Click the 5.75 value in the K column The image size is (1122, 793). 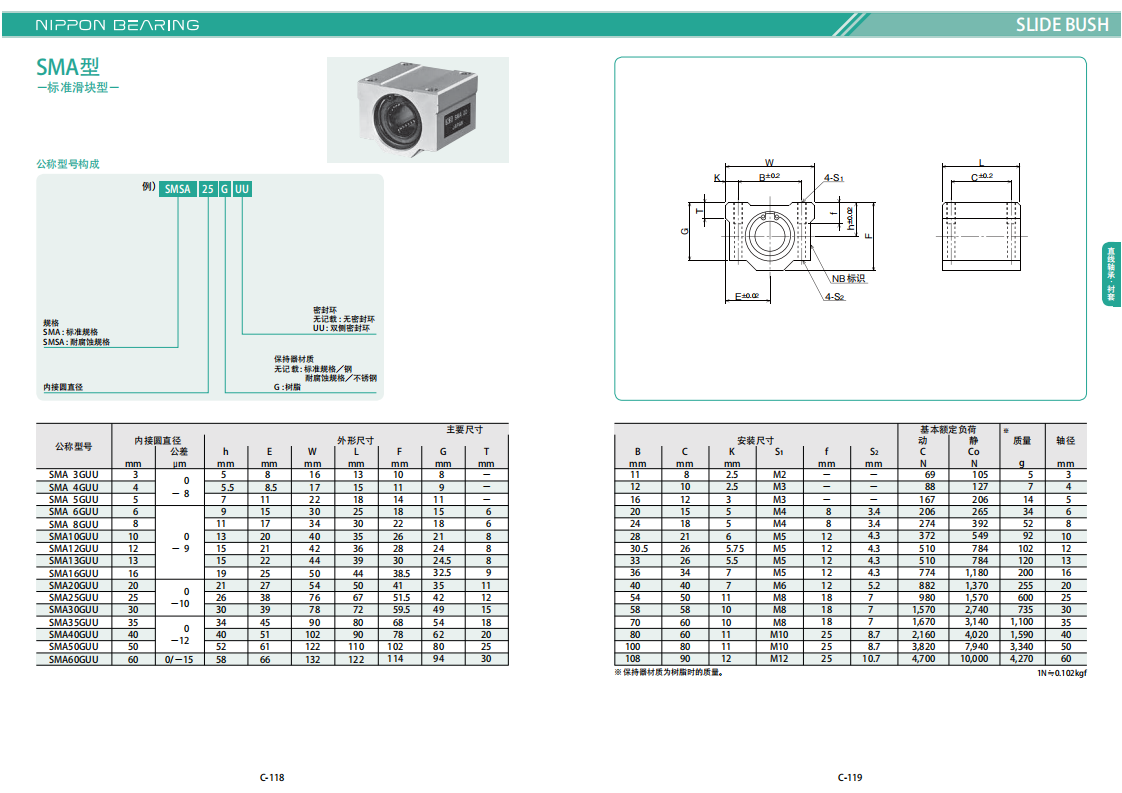[735, 549]
